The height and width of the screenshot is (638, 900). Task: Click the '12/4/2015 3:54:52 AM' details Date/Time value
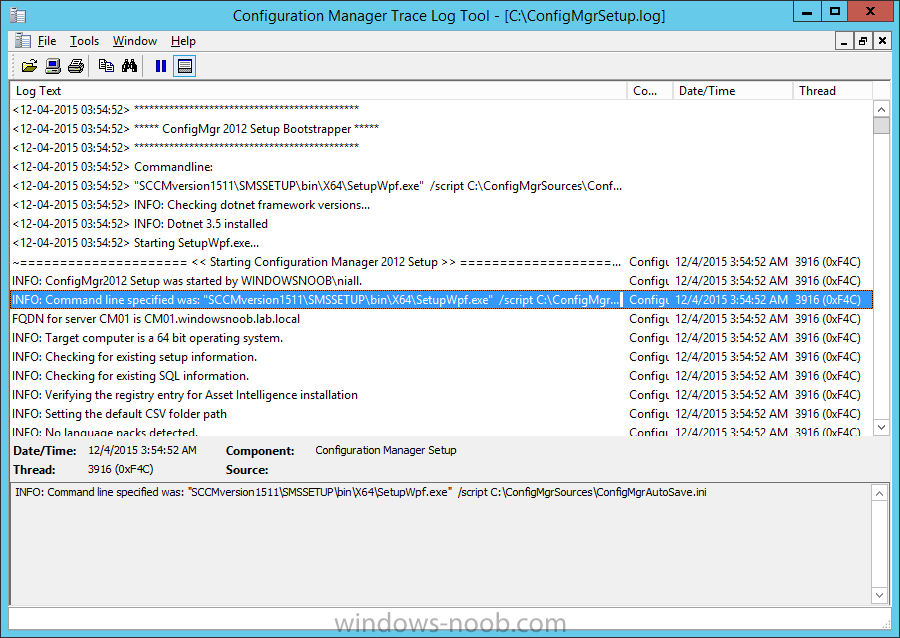(142, 450)
